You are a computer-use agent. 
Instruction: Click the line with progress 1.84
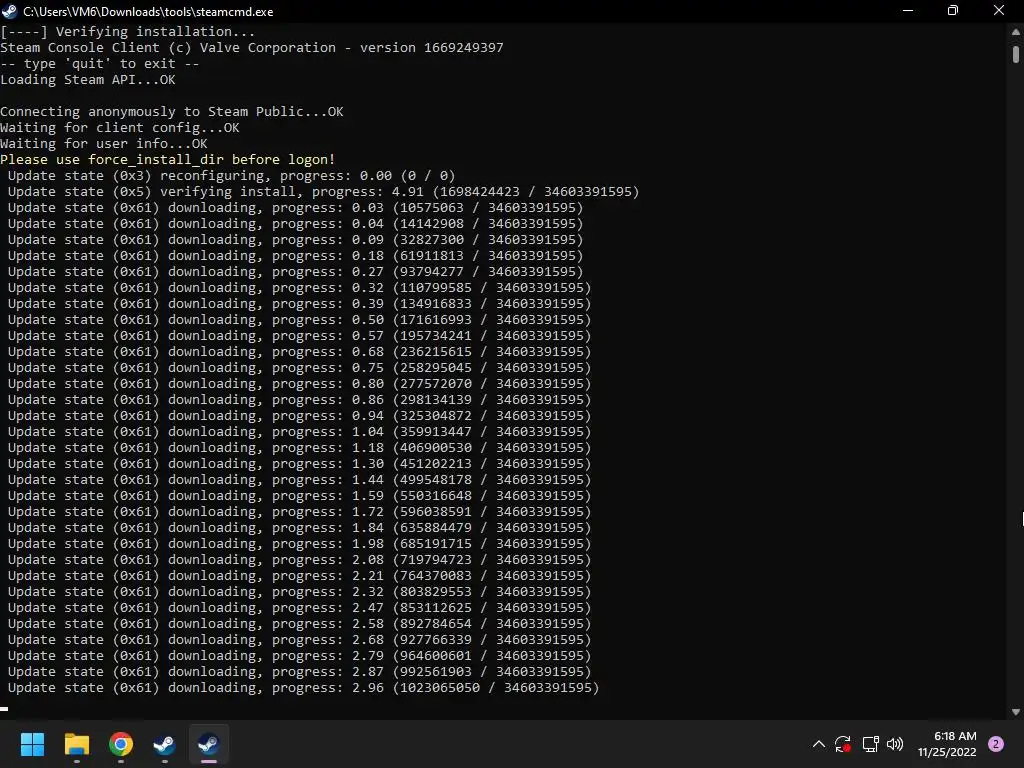[x=299, y=528]
